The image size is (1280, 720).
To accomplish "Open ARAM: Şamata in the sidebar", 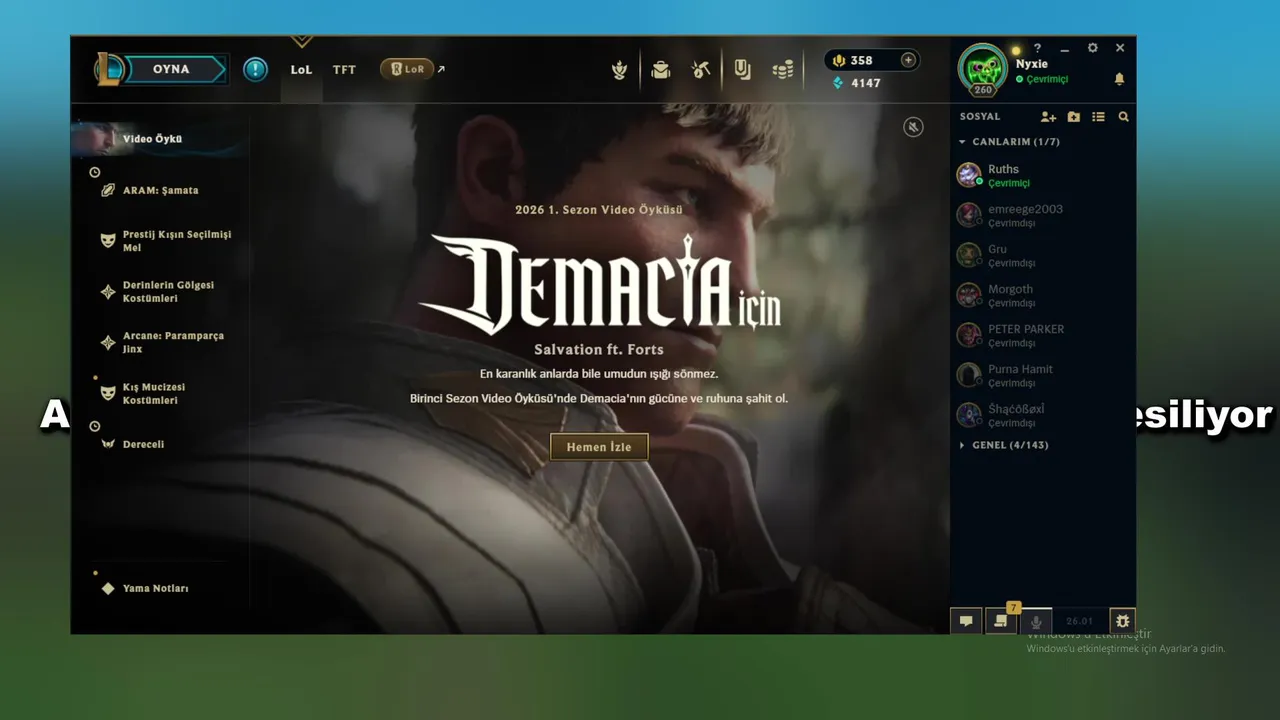I will click(x=160, y=190).
